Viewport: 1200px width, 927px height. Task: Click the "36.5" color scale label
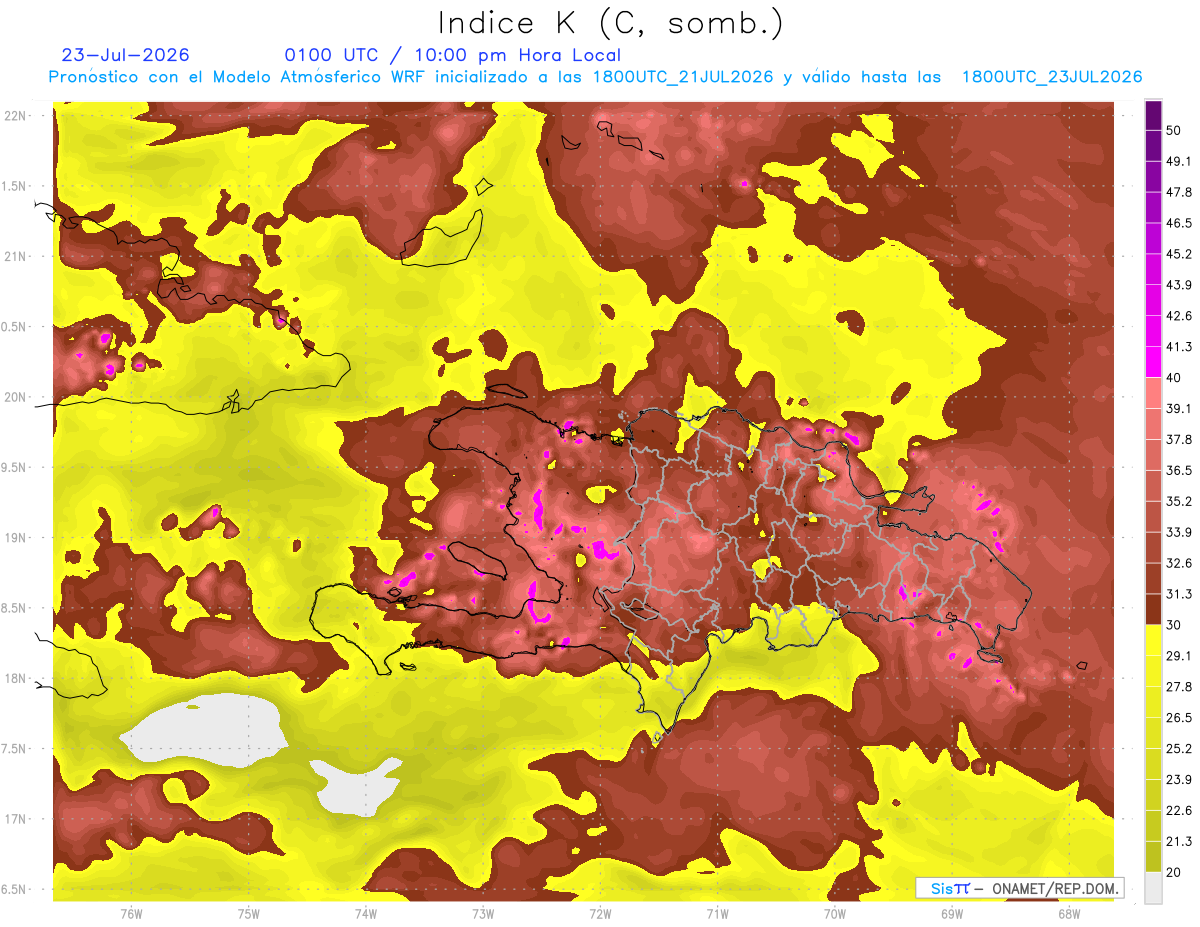[1179, 470]
